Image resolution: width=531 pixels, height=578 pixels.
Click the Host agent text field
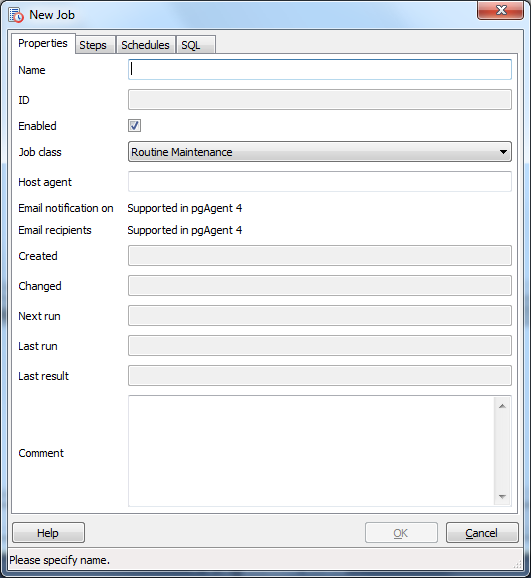pos(320,182)
